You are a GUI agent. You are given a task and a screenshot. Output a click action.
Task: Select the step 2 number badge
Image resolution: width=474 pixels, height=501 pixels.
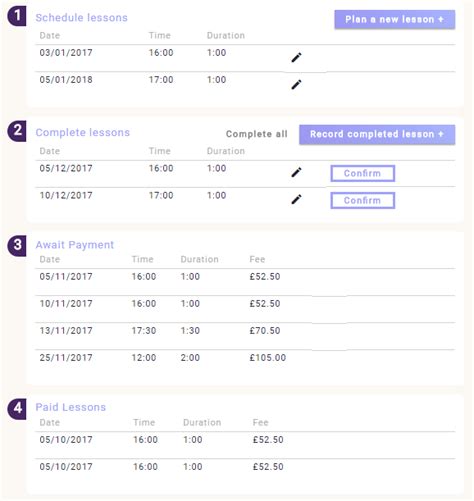click(17, 131)
